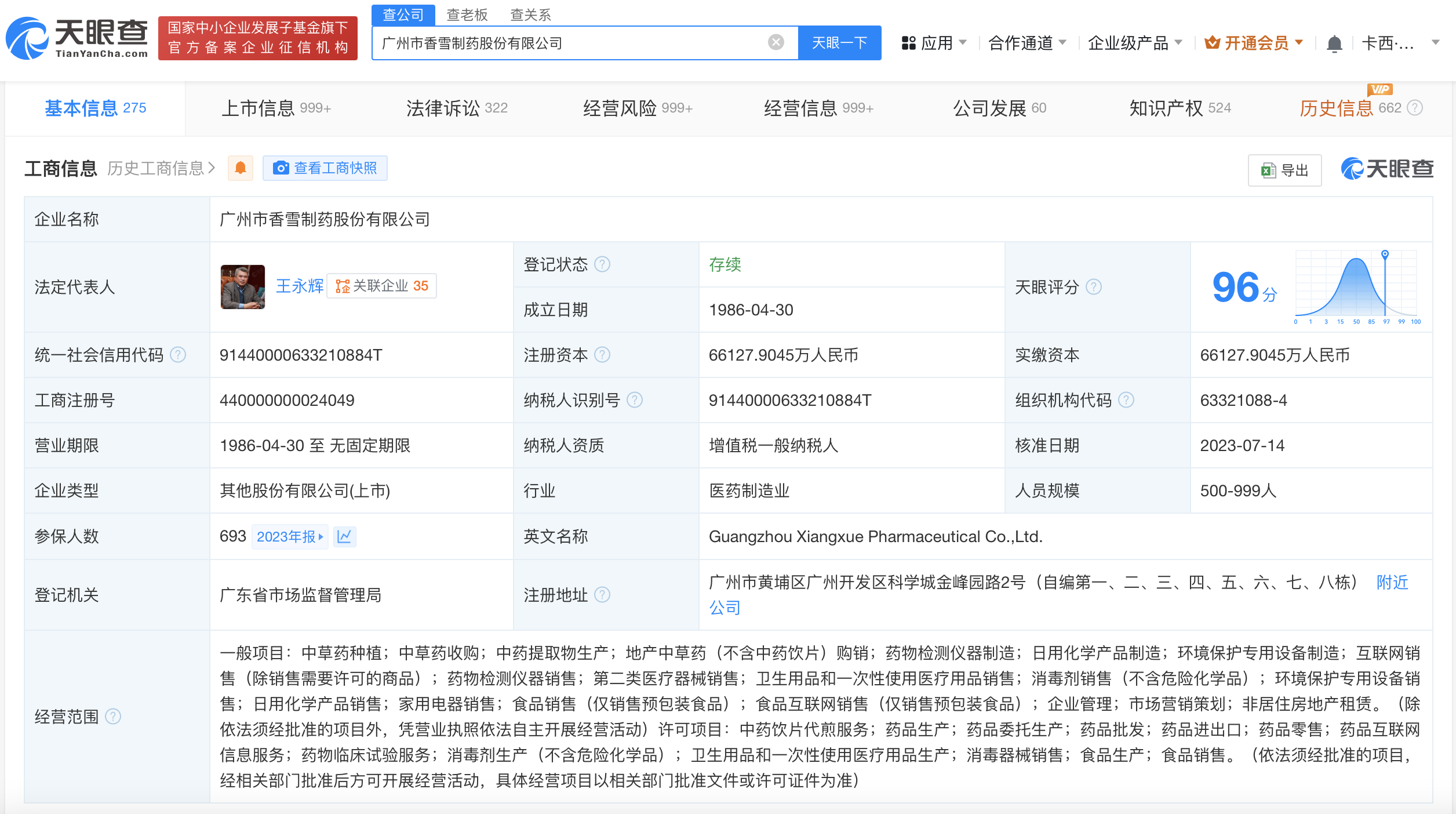Image resolution: width=1456 pixels, height=814 pixels.
Task: Click the orange alert bell beside 历史工商信息
Action: click(241, 168)
